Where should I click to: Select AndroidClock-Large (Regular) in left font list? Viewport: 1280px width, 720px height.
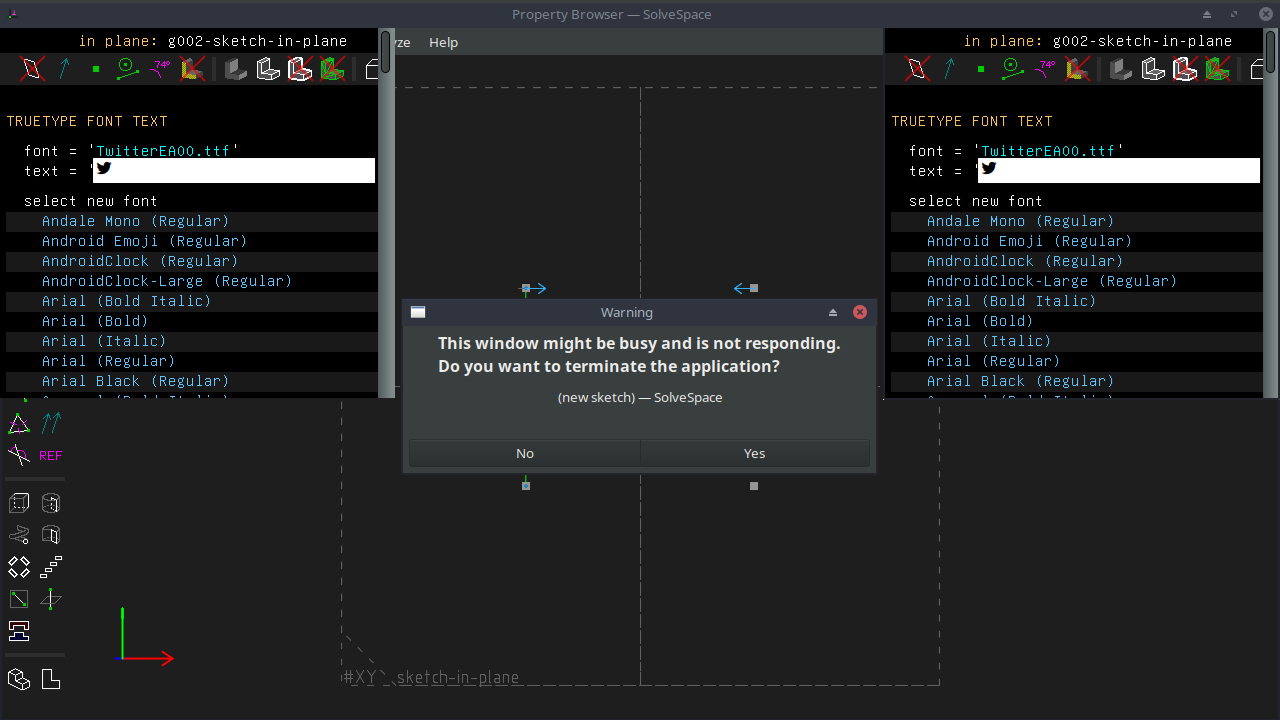pyautogui.click(x=167, y=281)
